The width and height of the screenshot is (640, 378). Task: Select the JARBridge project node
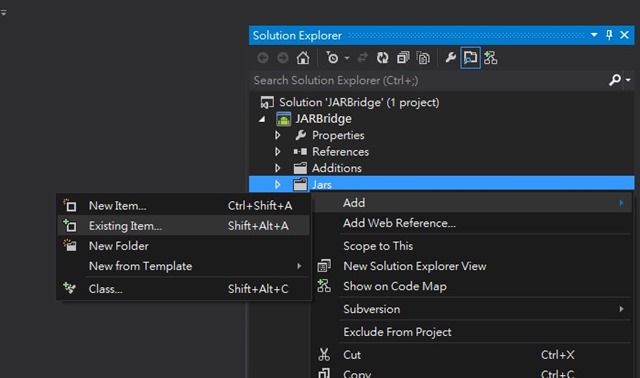click(323, 119)
